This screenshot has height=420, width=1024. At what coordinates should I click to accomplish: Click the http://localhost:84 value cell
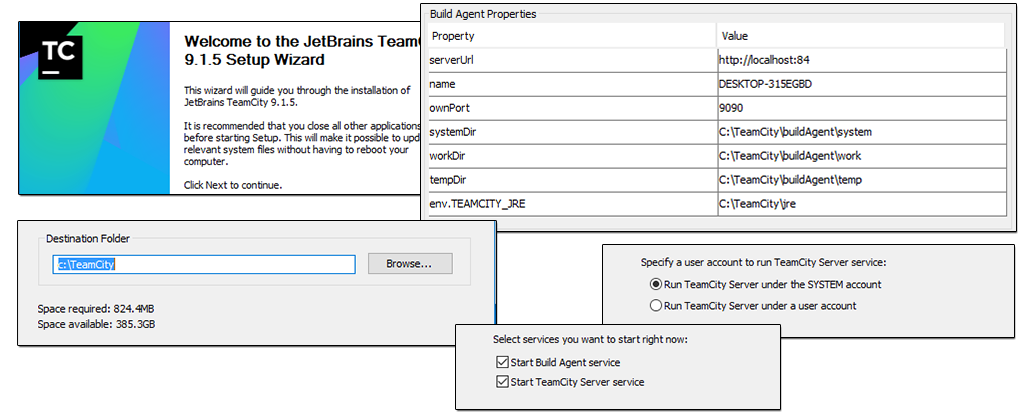861,60
